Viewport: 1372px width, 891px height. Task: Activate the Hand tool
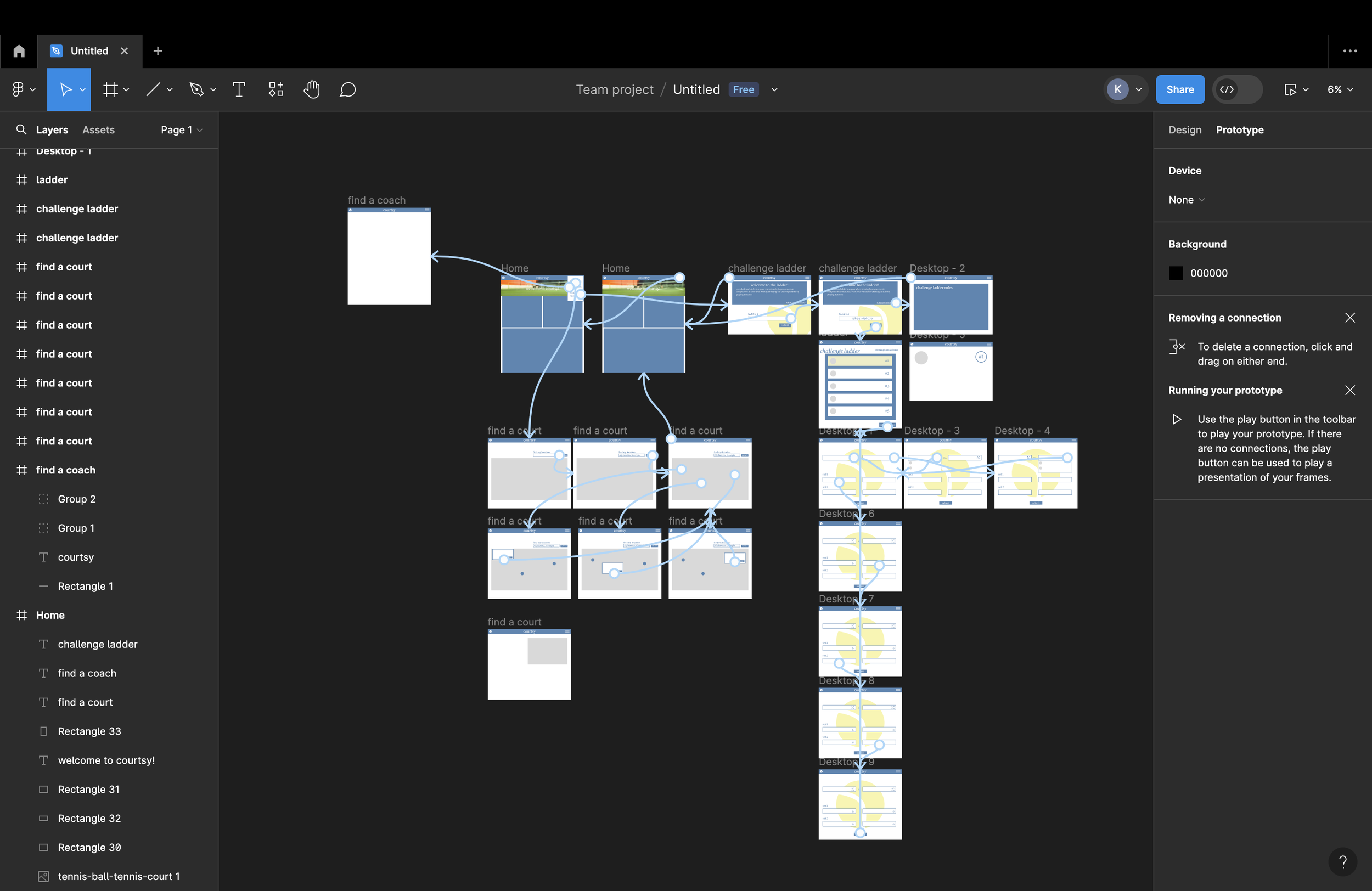point(312,89)
